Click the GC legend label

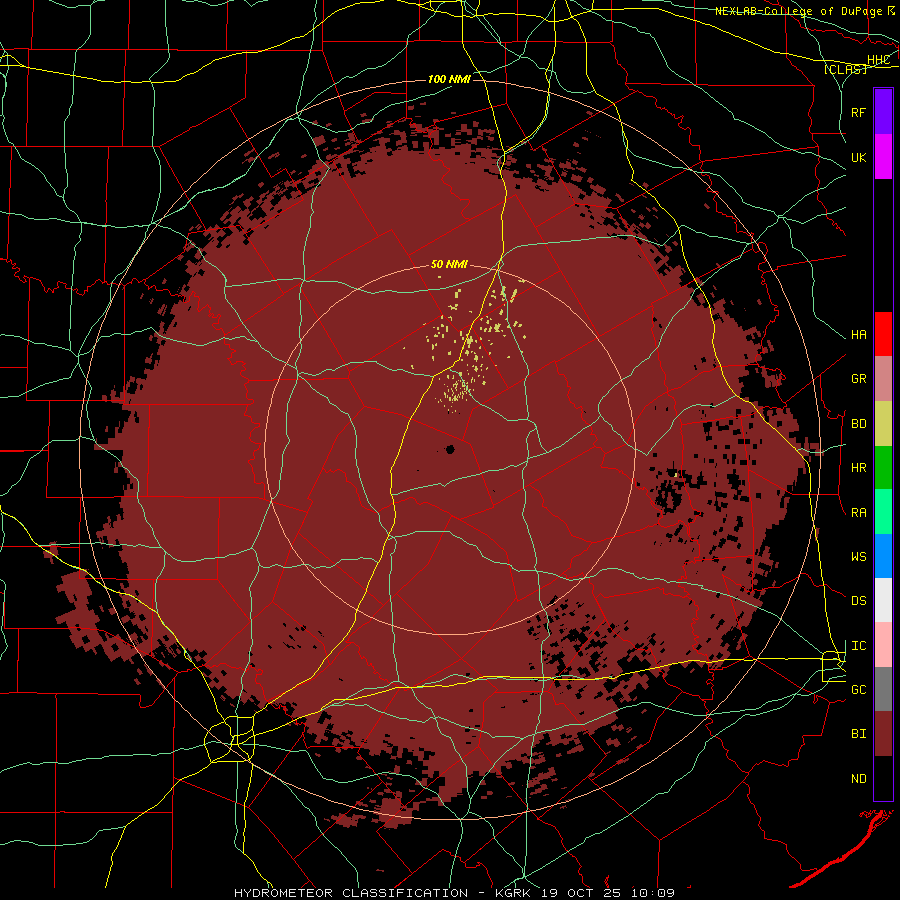pyautogui.click(x=858, y=690)
